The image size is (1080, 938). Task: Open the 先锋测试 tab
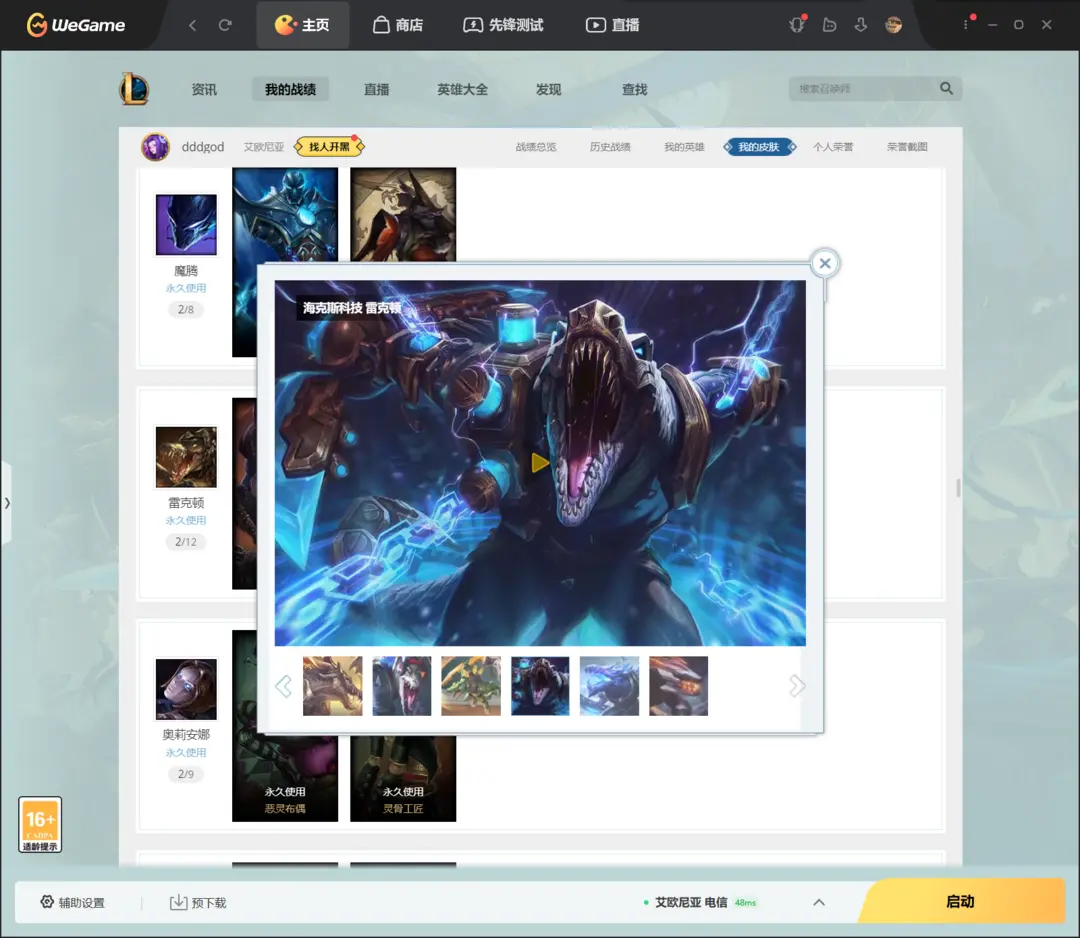[503, 25]
